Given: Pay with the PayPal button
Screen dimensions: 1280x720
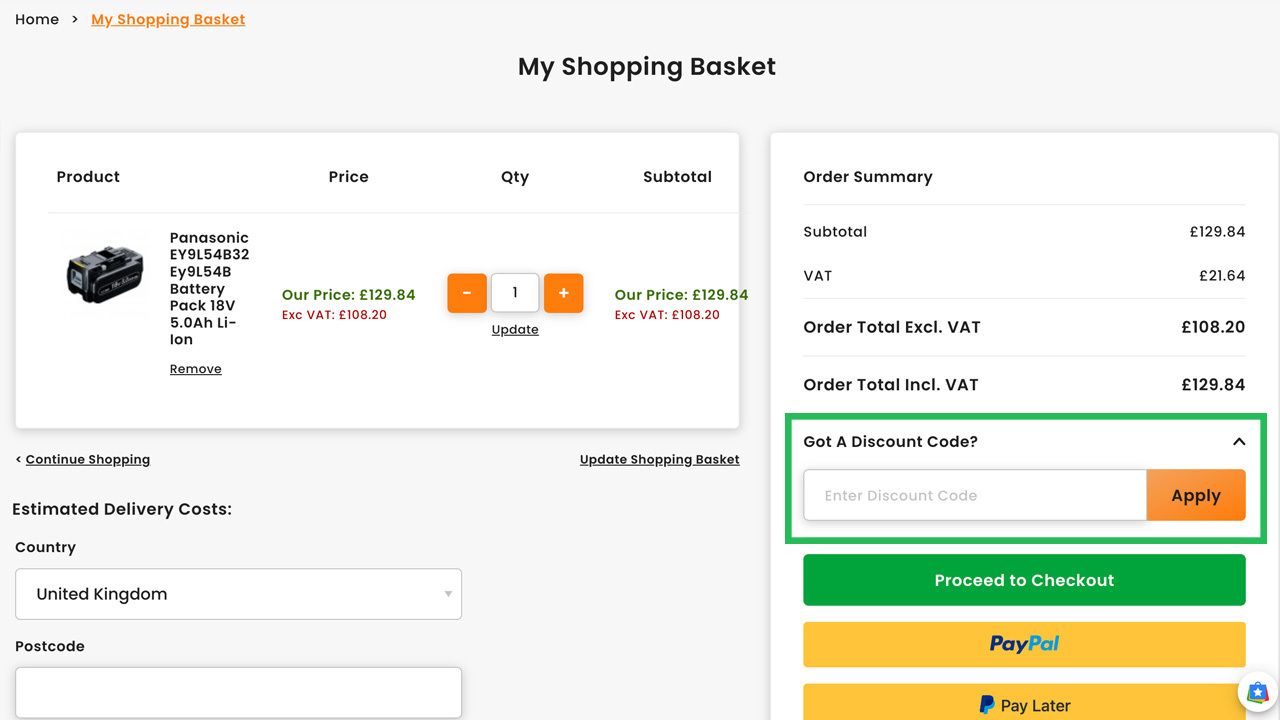Looking at the screenshot, I should [1024, 644].
